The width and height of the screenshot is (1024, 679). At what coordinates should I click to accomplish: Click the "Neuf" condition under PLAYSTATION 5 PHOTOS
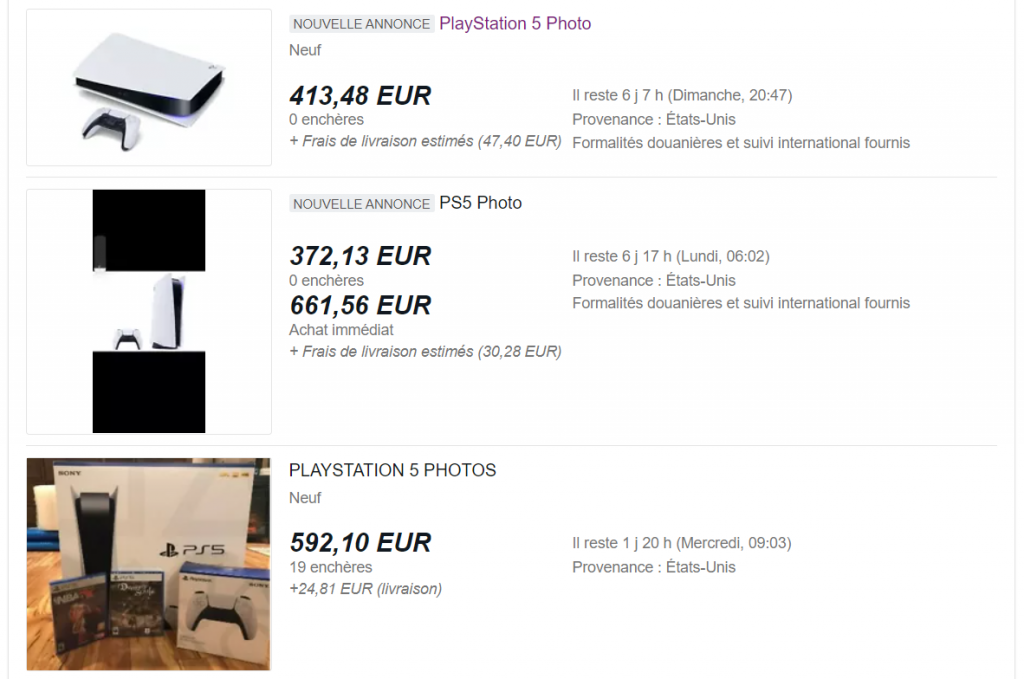pyautogui.click(x=305, y=497)
